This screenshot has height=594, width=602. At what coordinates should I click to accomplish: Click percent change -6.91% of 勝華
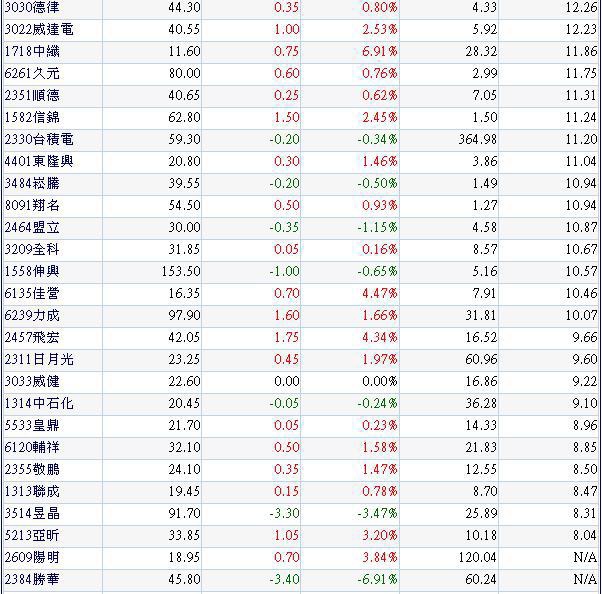click(377, 579)
